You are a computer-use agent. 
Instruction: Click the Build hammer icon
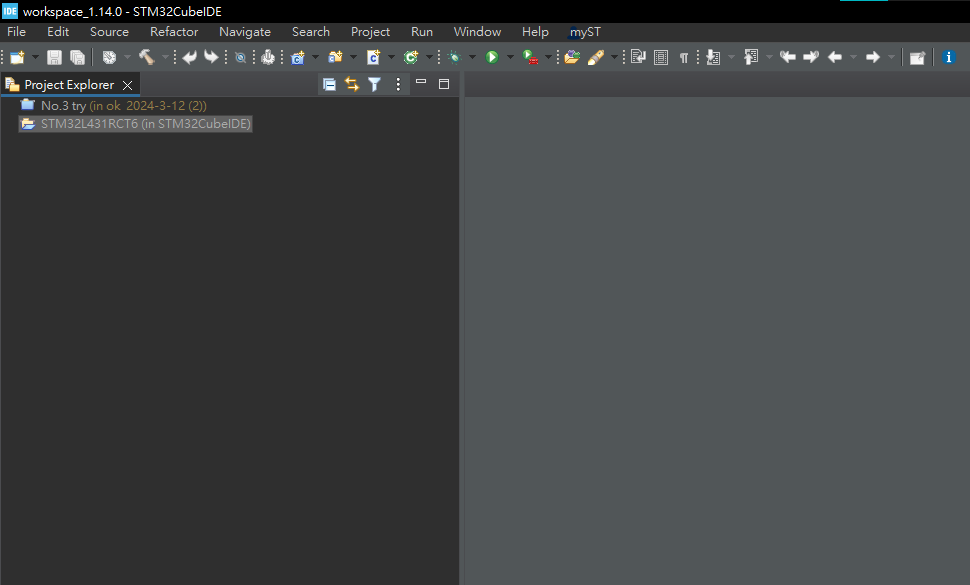coord(147,58)
